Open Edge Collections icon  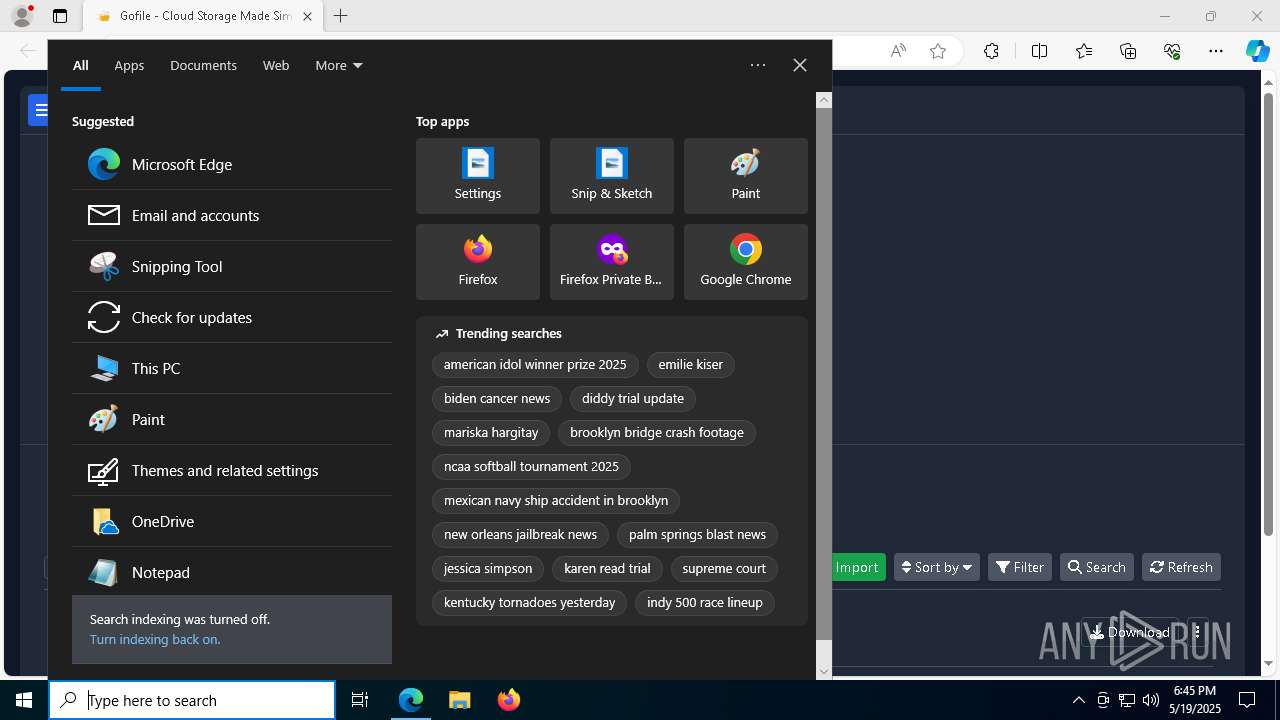coord(1128,51)
